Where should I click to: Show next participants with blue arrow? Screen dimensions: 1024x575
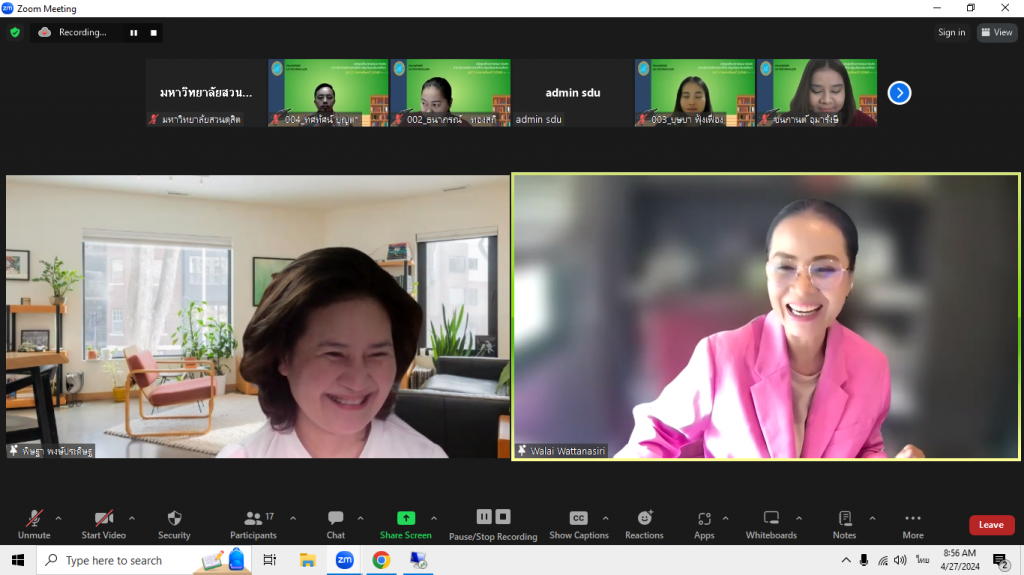(899, 93)
